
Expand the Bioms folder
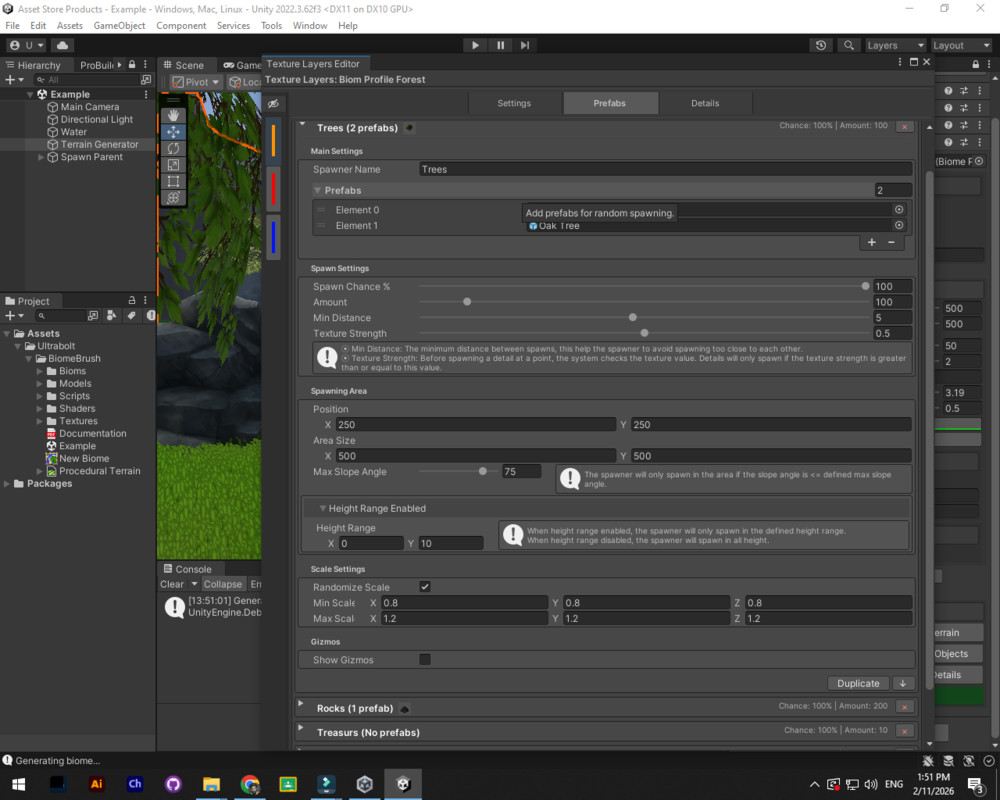pyautogui.click(x=40, y=371)
